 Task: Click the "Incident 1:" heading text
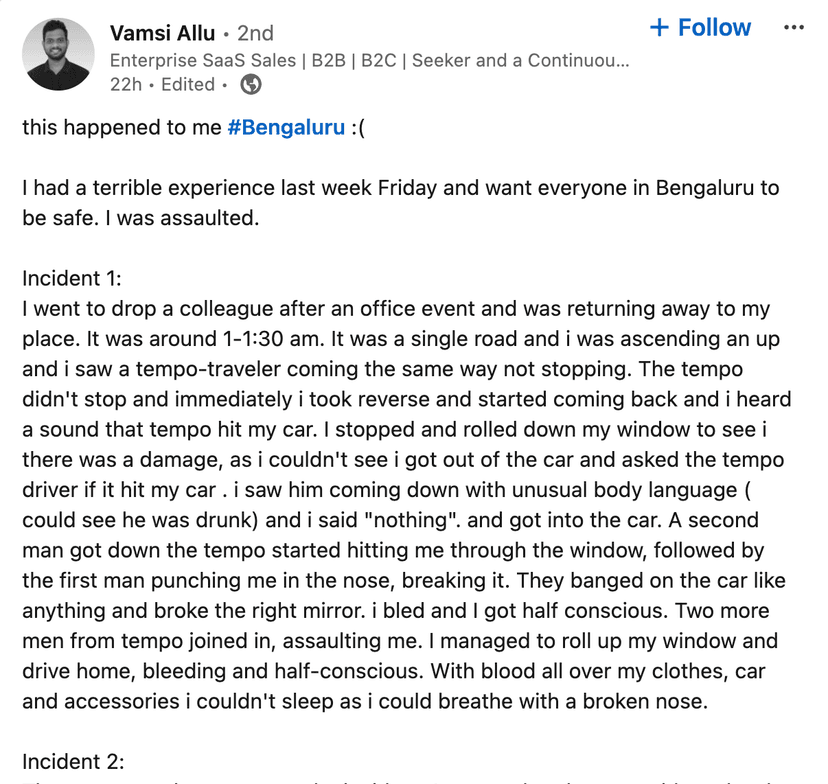point(72,279)
